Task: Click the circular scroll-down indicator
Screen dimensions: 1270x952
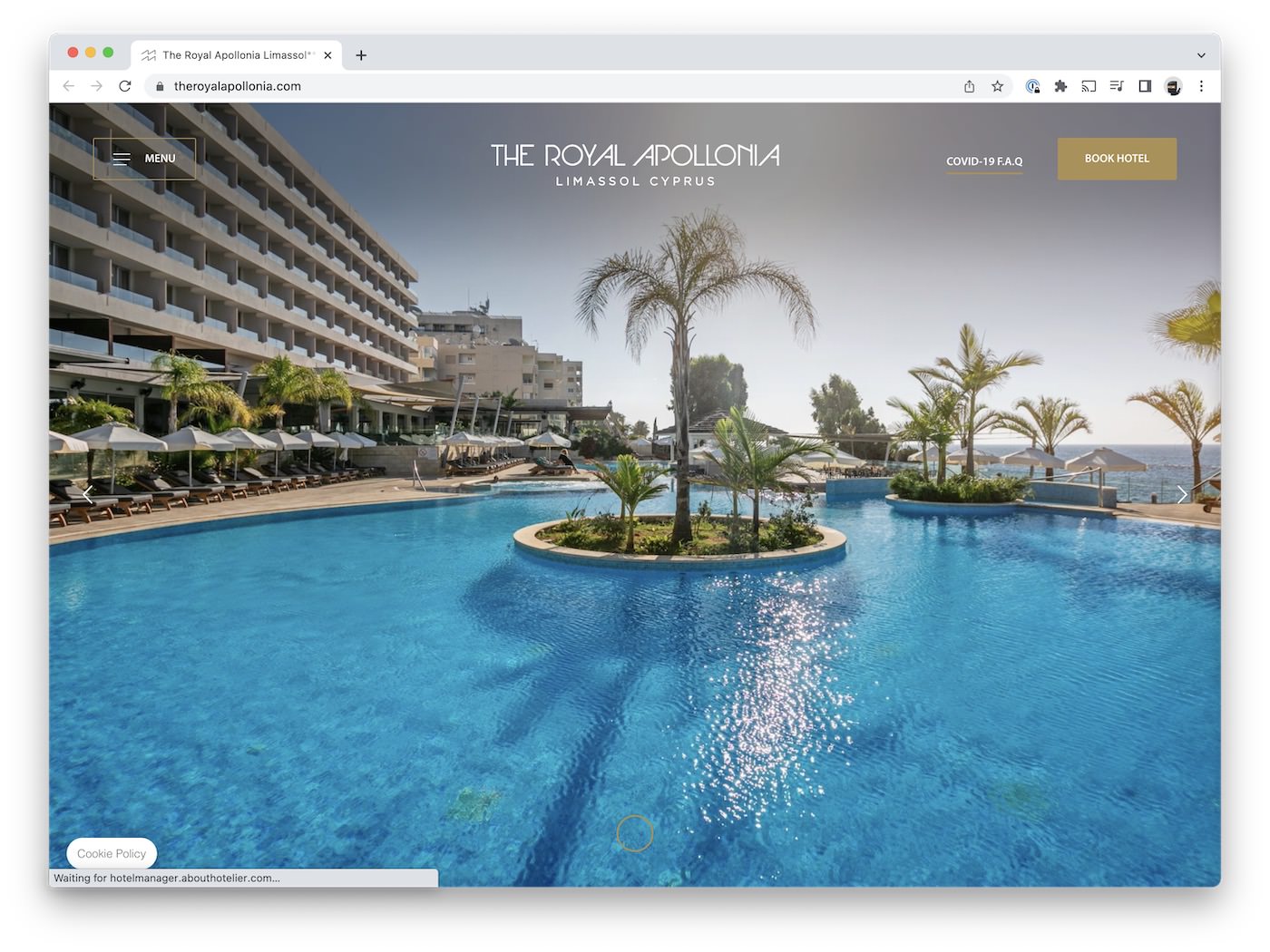Action: pos(635,833)
